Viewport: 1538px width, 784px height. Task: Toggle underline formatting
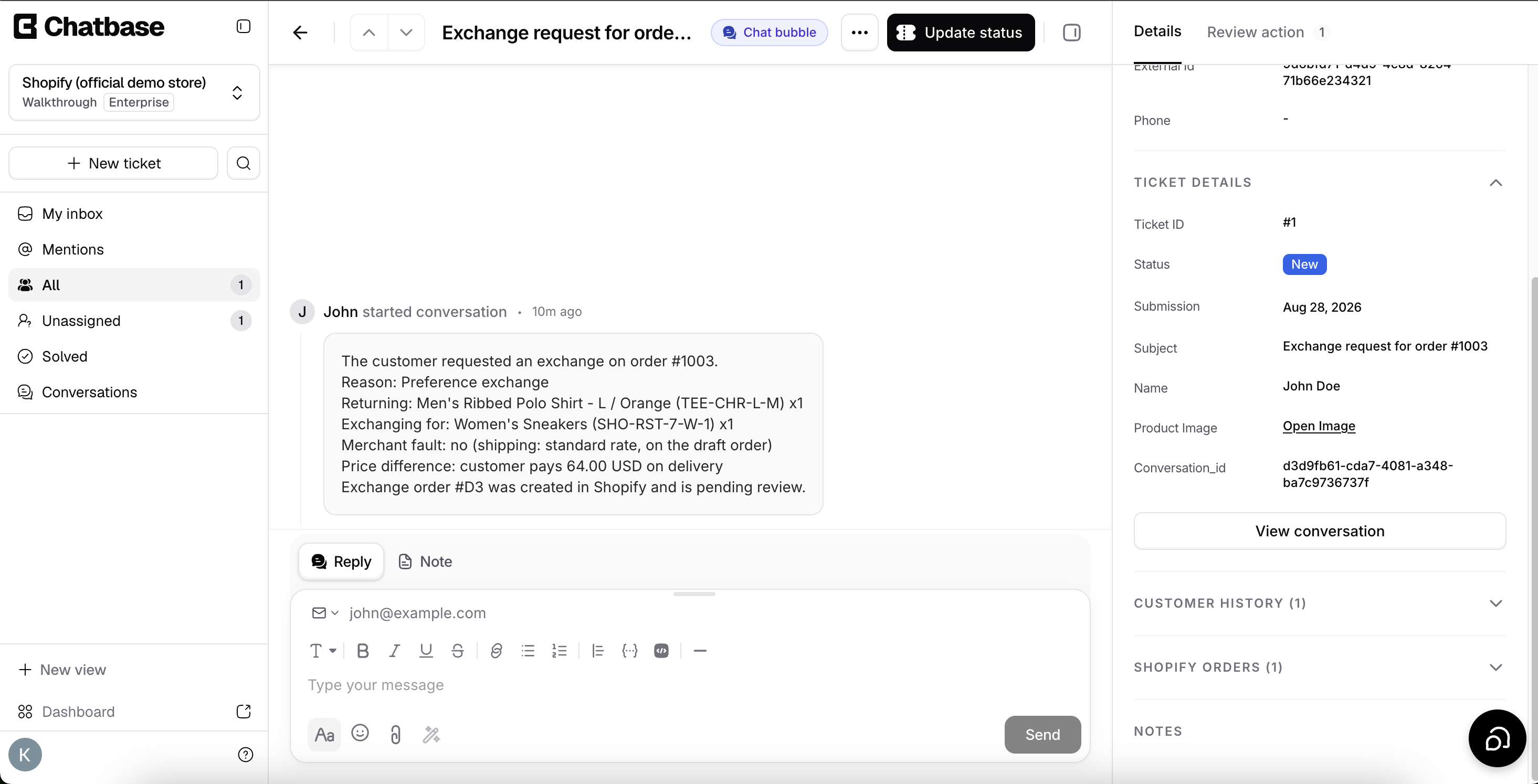tap(426, 651)
